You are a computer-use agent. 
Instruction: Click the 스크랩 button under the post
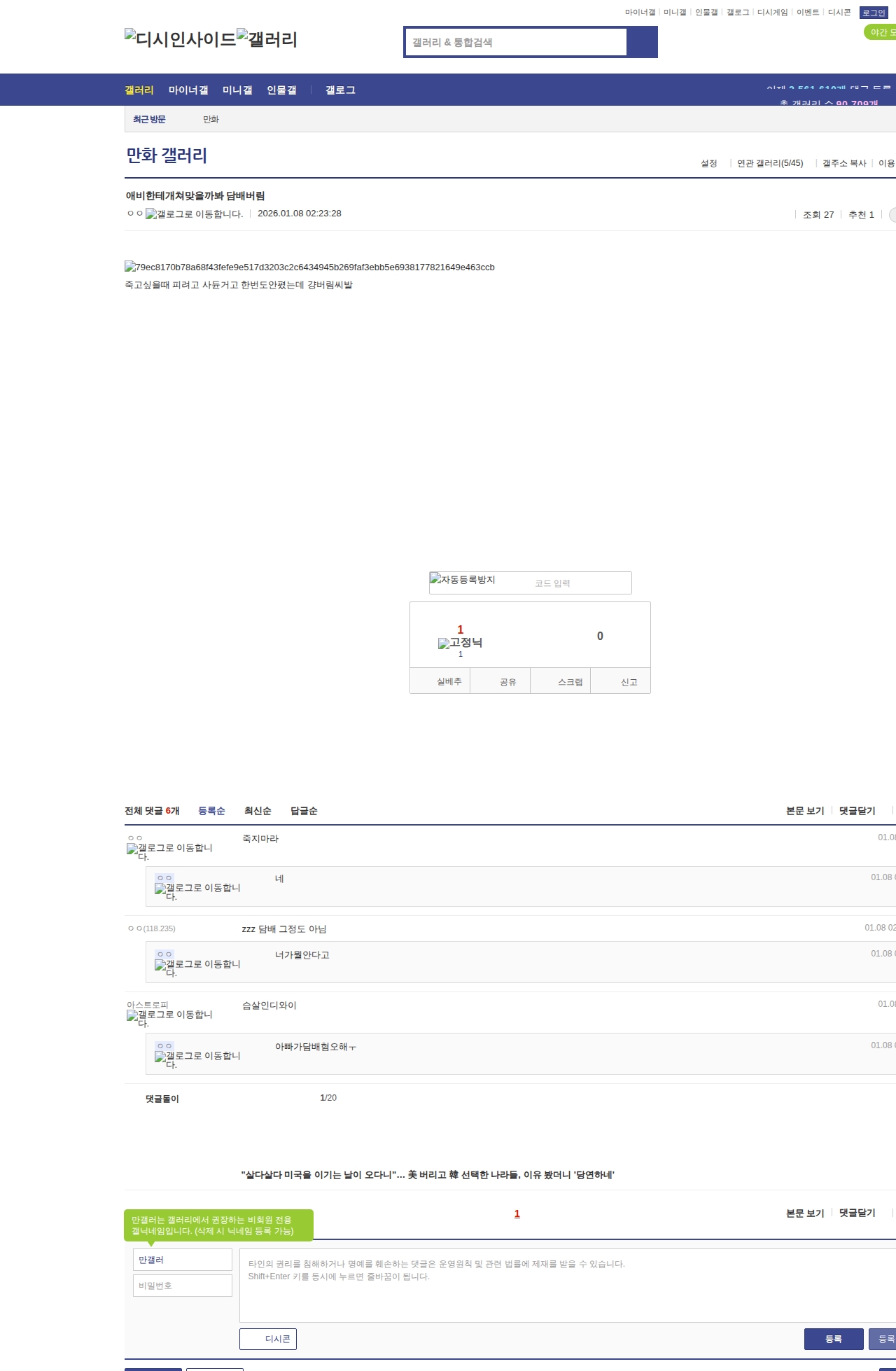(x=570, y=682)
